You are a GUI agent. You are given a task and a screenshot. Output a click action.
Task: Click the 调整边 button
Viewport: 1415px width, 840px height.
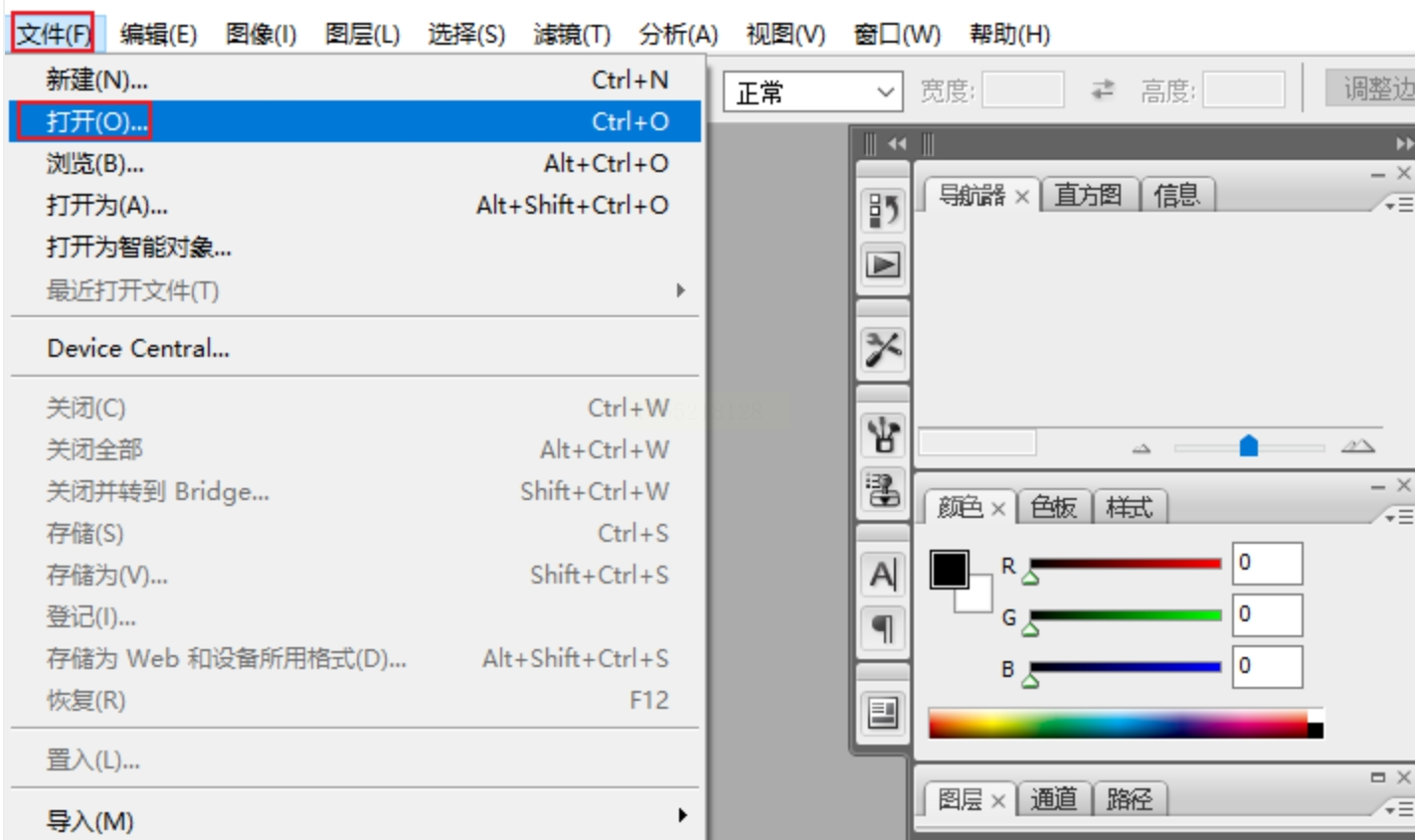coord(1373,89)
